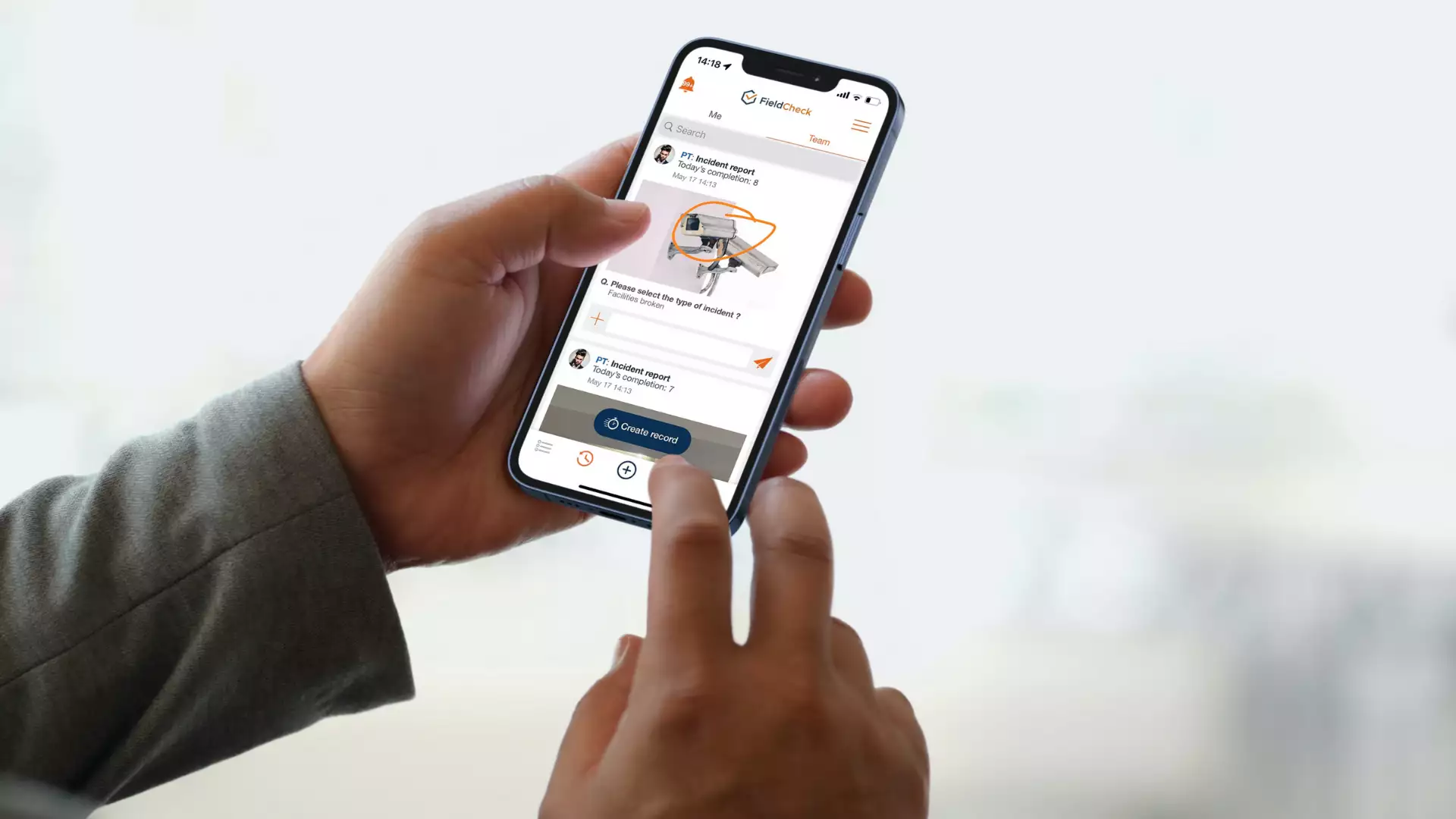Switch to the Team tab

point(818,140)
